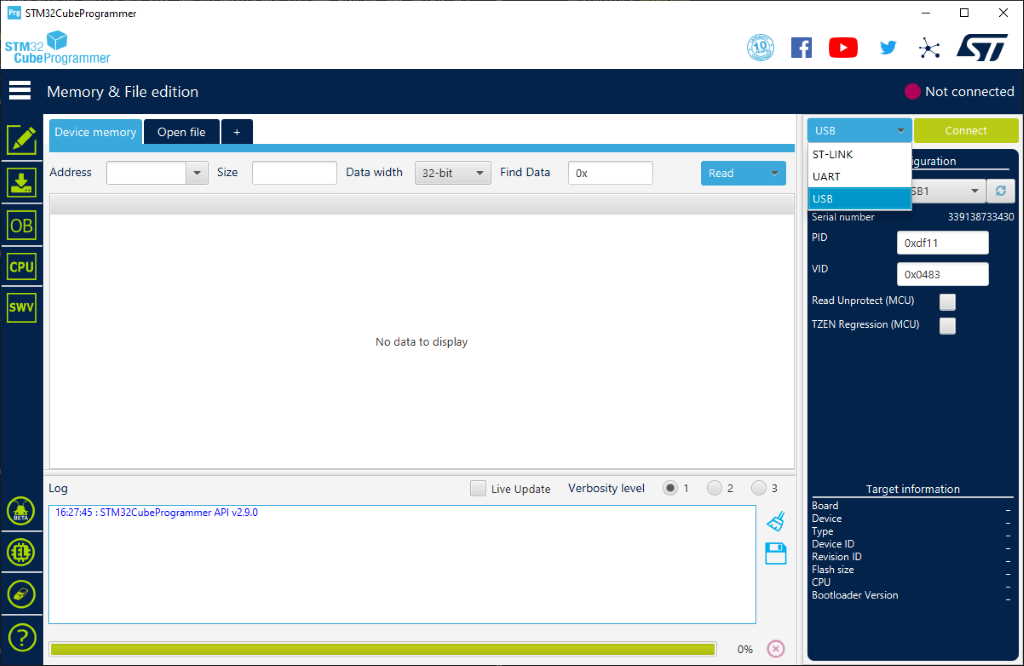Open the ST YouTube channel
1024x666 pixels.
pos(843,48)
